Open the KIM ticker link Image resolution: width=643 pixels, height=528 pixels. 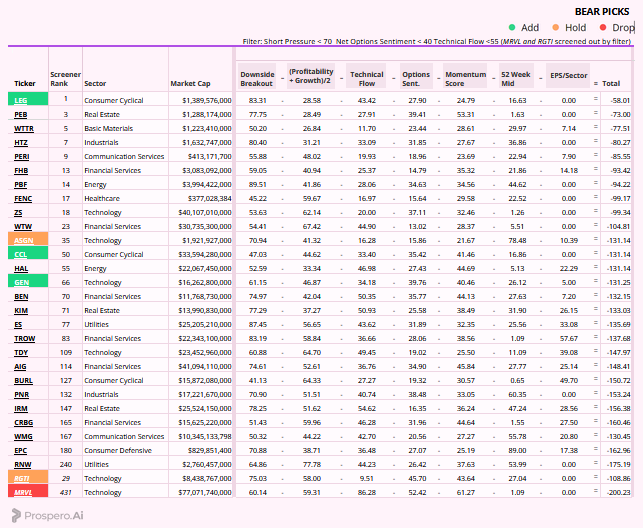[21, 310]
